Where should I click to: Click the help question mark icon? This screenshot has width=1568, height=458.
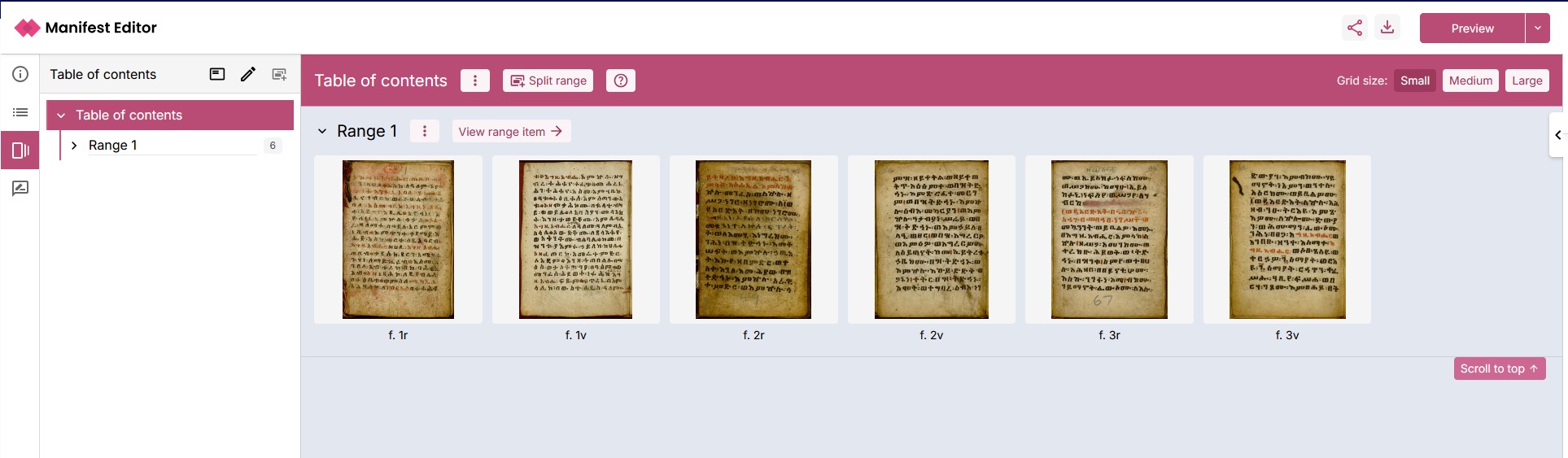click(x=621, y=81)
